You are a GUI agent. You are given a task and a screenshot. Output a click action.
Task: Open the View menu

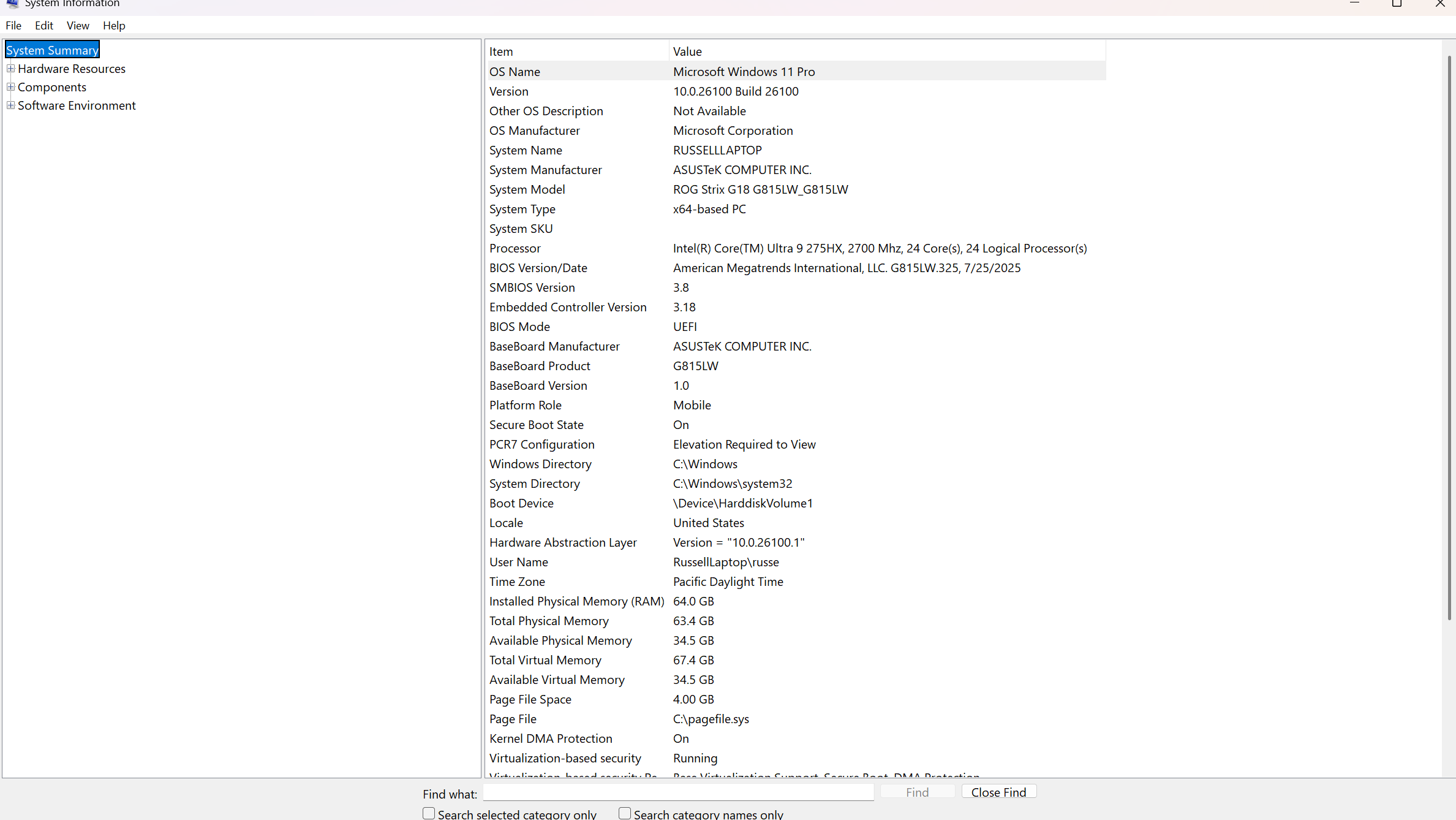pos(78,26)
